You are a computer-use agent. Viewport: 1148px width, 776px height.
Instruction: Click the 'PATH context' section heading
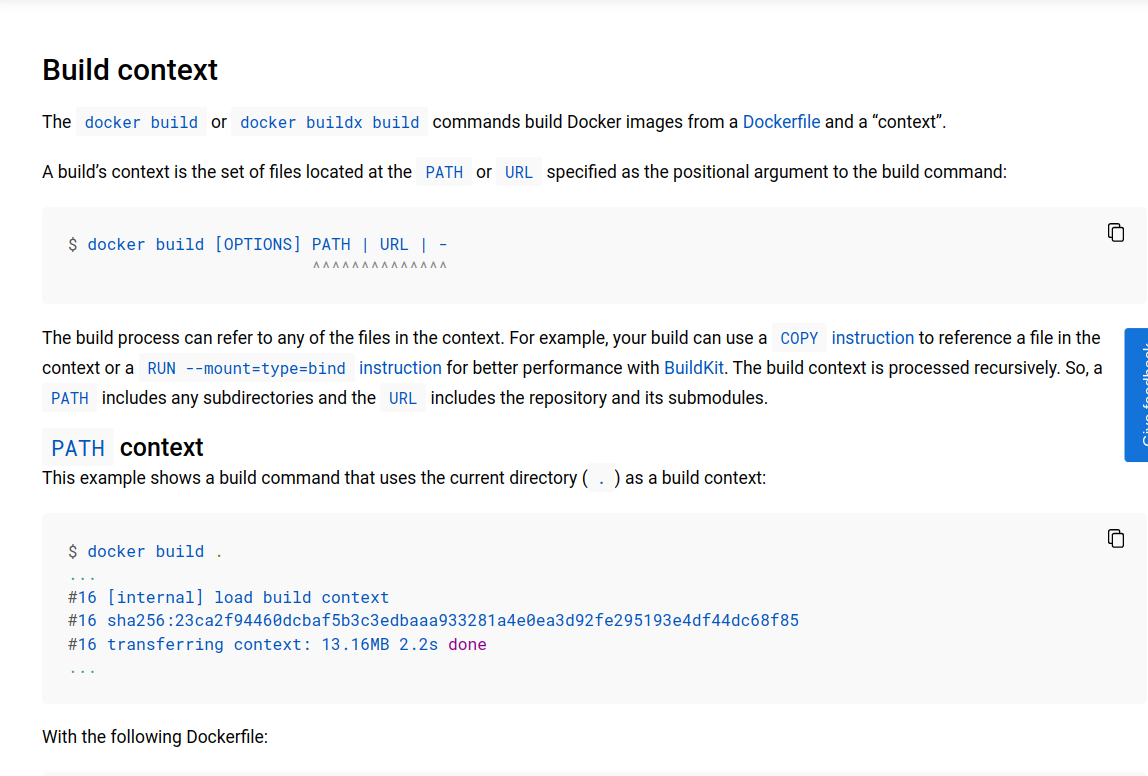click(x=123, y=447)
